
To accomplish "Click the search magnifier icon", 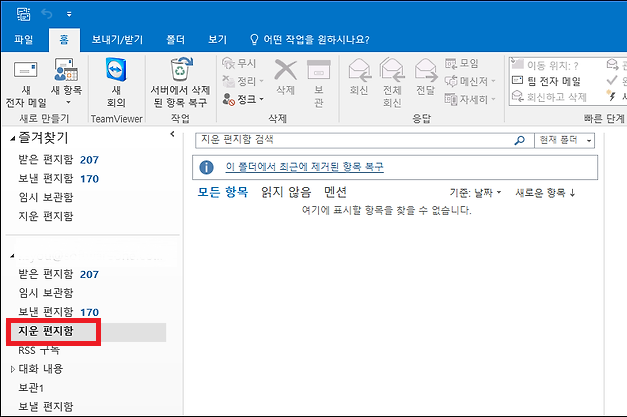I will (518, 141).
